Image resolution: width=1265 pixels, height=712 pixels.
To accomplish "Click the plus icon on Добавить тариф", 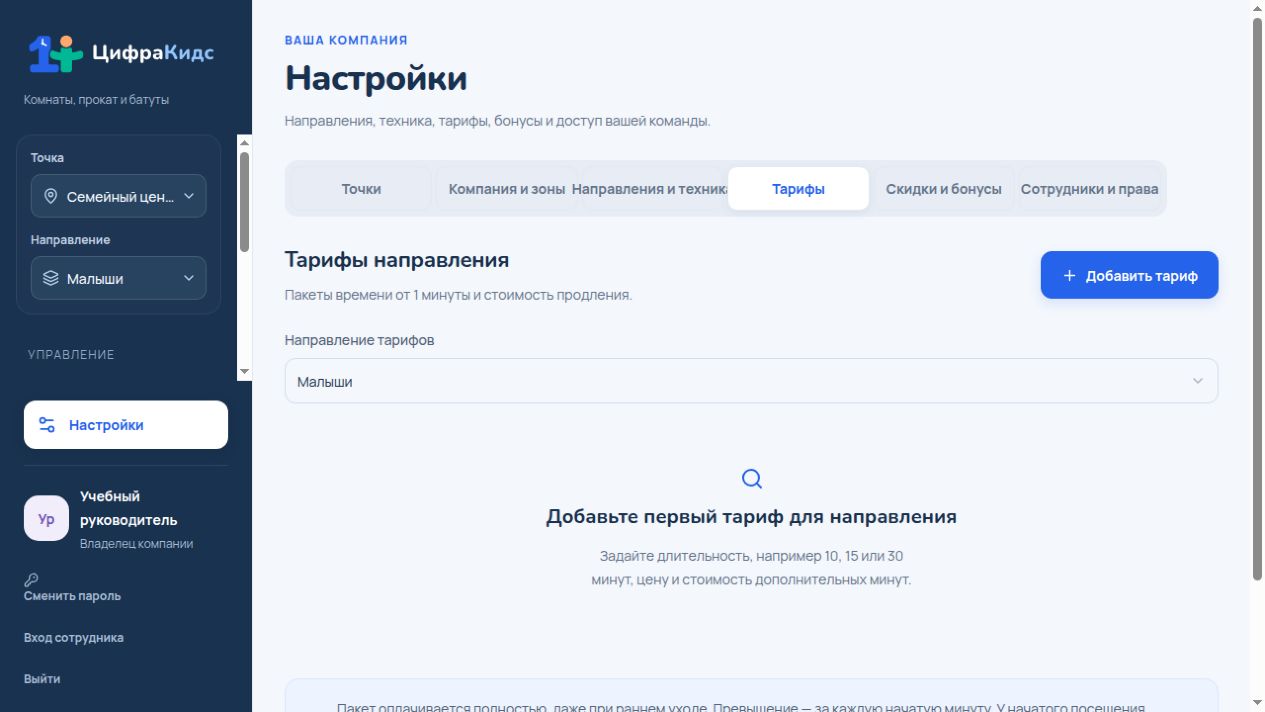I will click(x=1069, y=275).
